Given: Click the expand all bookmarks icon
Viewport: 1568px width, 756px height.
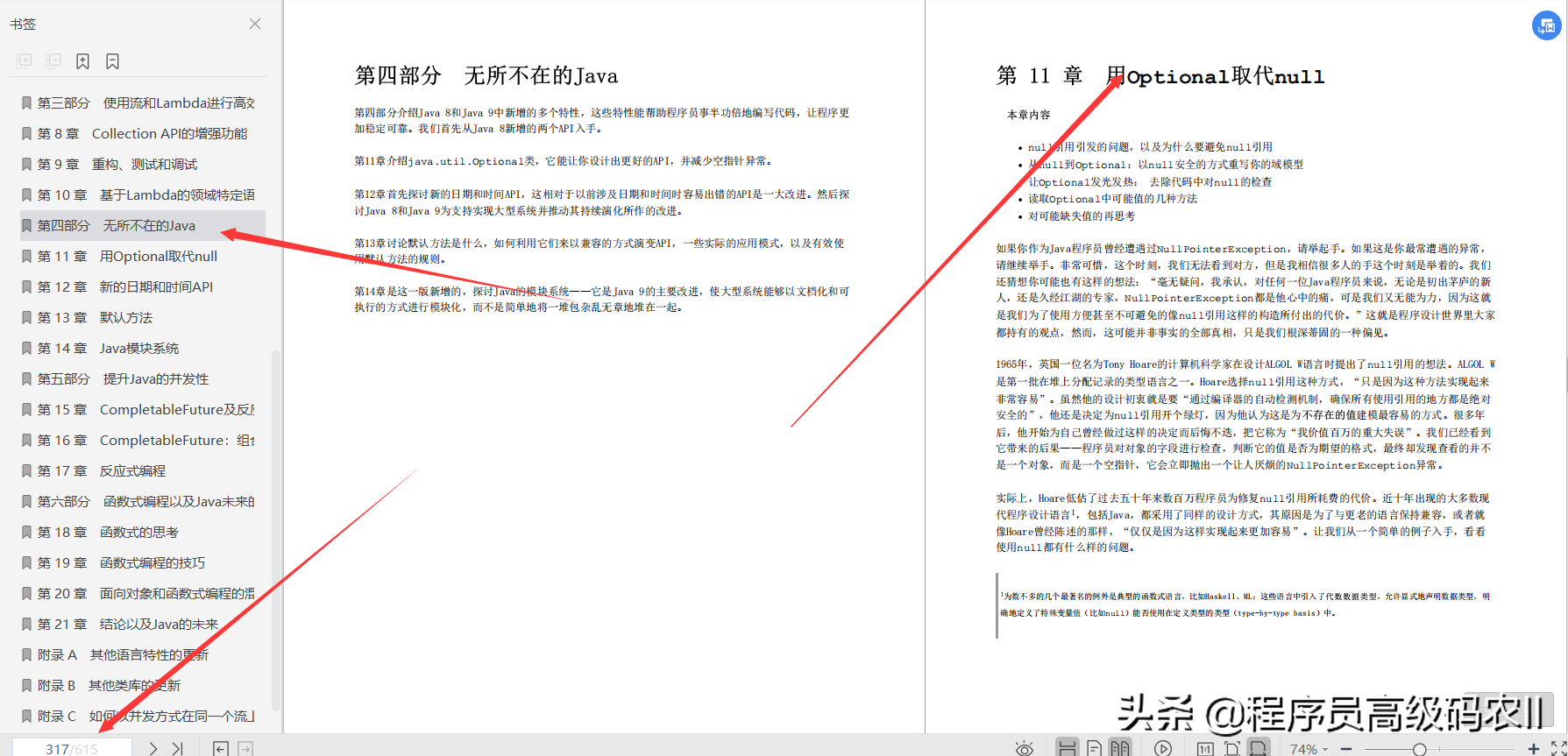Looking at the screenshot, I should point(25,60).
